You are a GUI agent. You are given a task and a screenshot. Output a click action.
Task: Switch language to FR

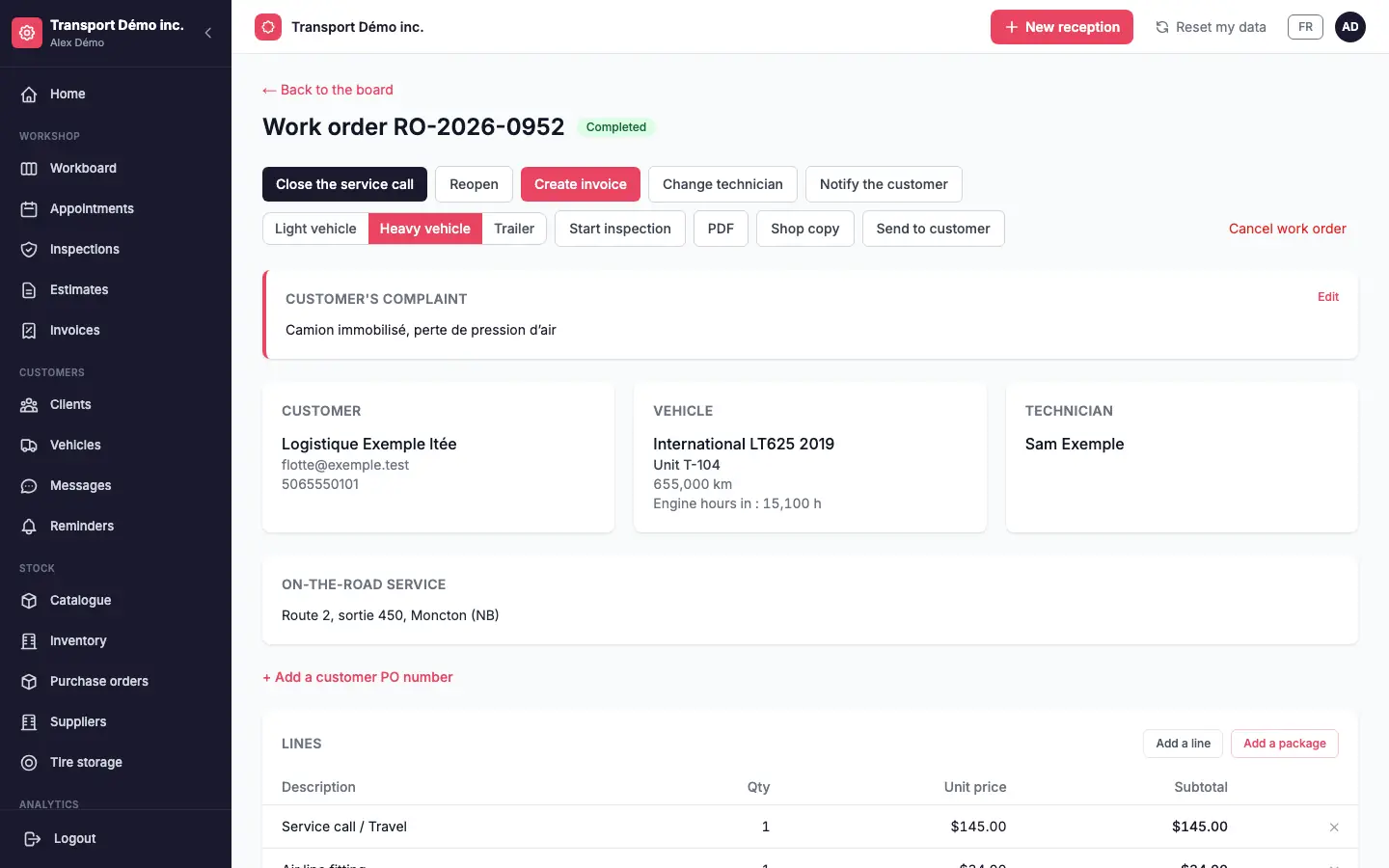tap(1305, 27)
